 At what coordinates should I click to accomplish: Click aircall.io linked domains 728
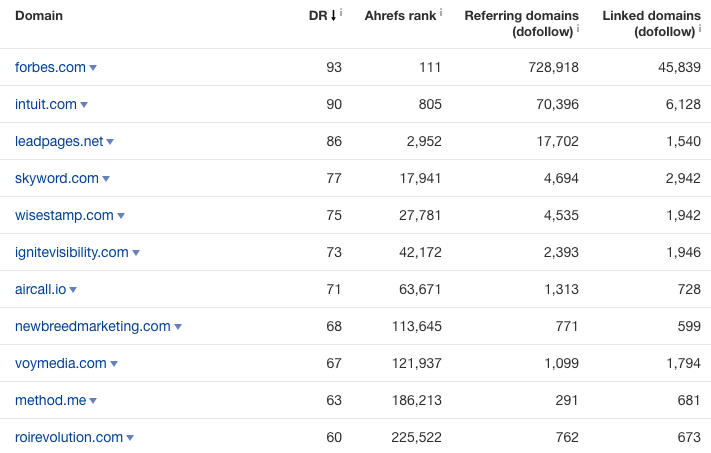[x=689, y=289]
